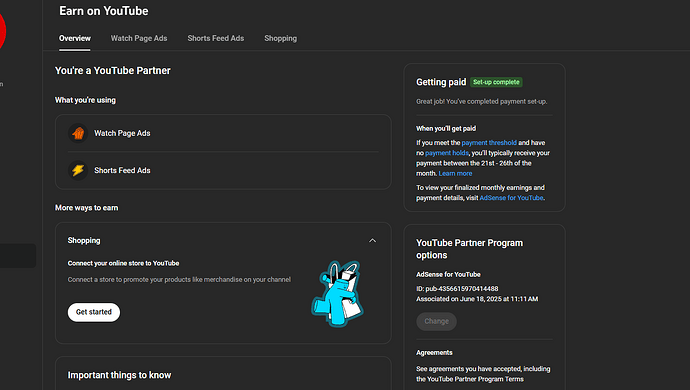Screen dimensions: 690x390
Task: Click the You're a YouTube Partner heading
Action: click(113, 70)
